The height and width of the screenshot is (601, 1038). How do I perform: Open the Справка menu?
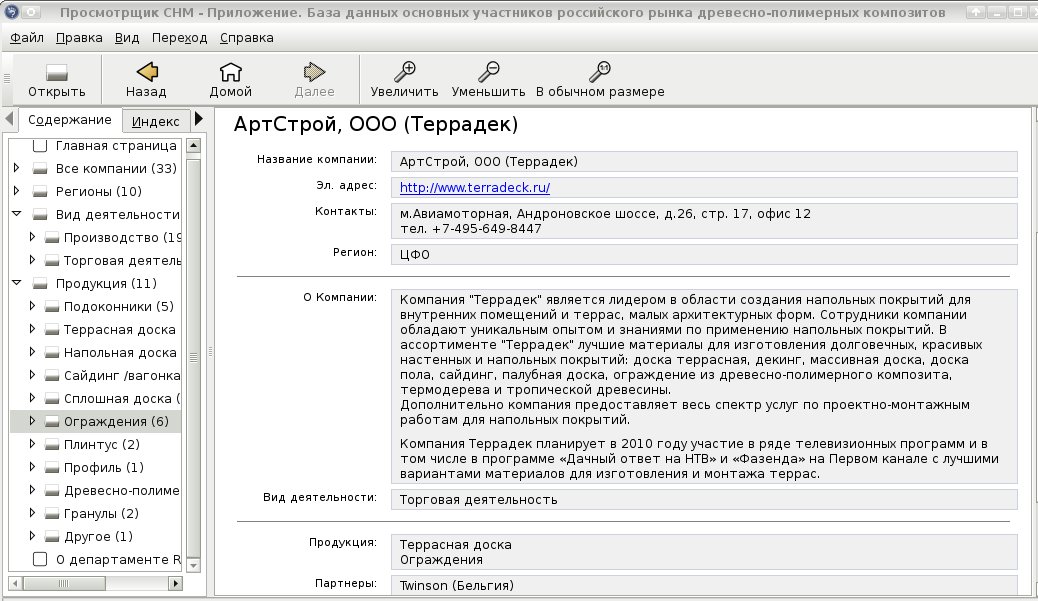coord(246,38)
